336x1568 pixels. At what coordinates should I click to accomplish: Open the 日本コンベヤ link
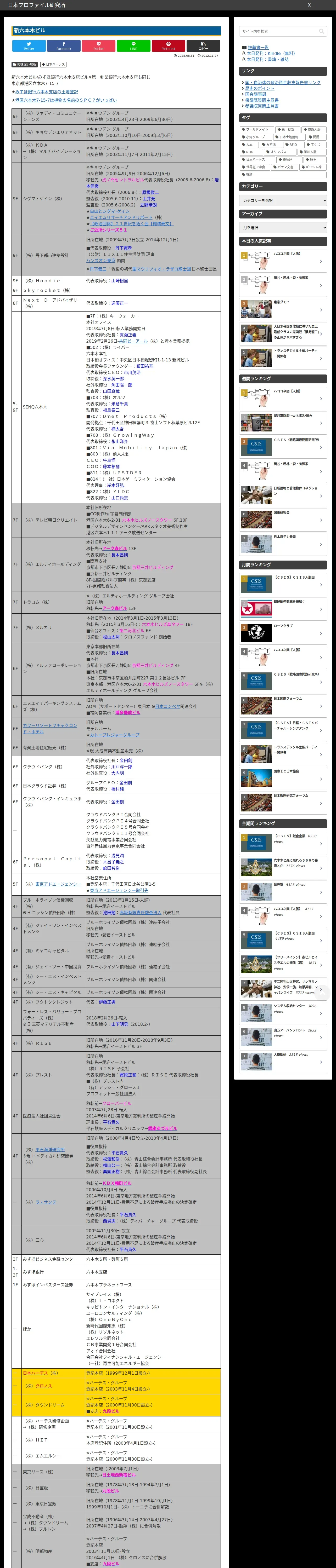coord(167,707)
